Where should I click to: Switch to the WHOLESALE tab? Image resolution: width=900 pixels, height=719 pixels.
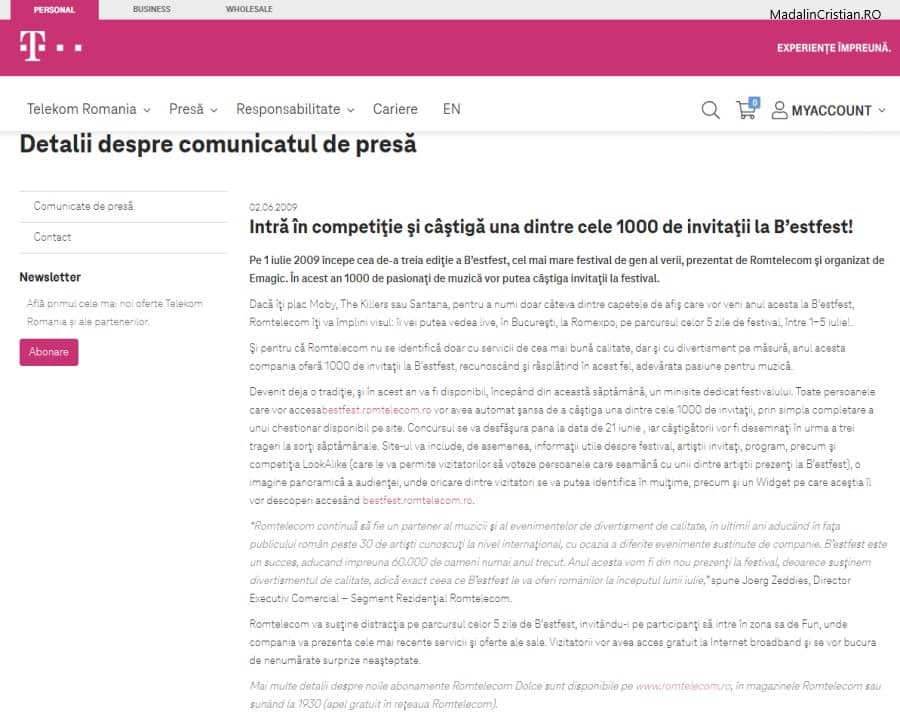pyautogui.click(x=249, y=9)
